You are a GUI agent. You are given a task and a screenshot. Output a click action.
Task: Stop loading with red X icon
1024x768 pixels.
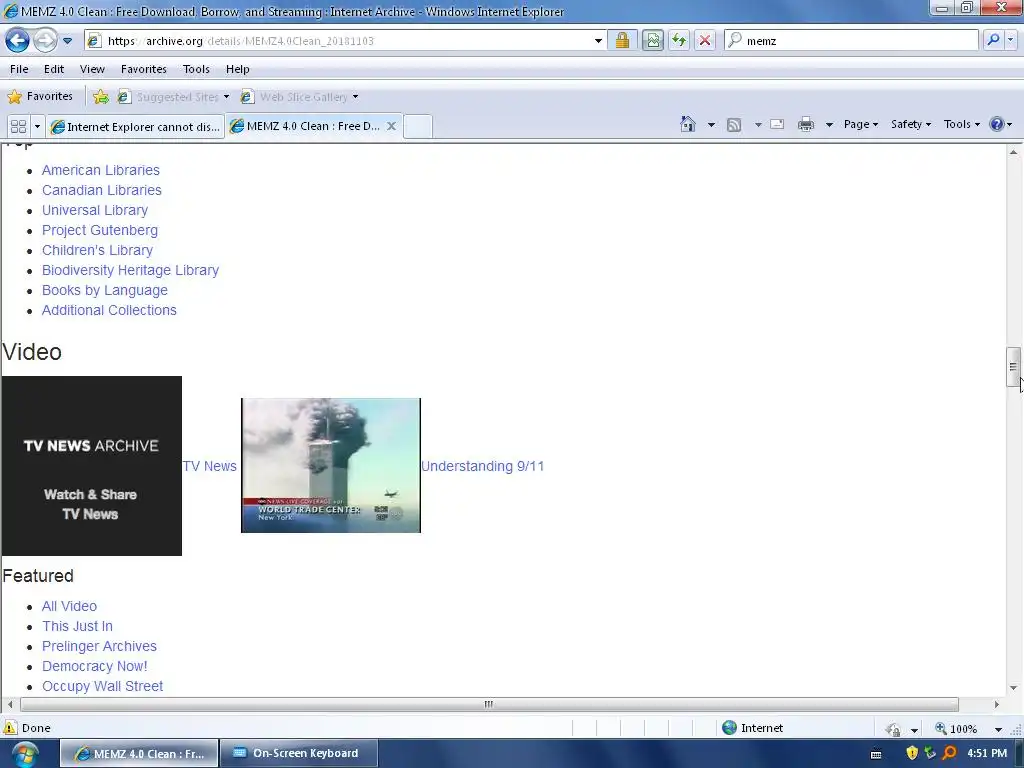[705, 40]
